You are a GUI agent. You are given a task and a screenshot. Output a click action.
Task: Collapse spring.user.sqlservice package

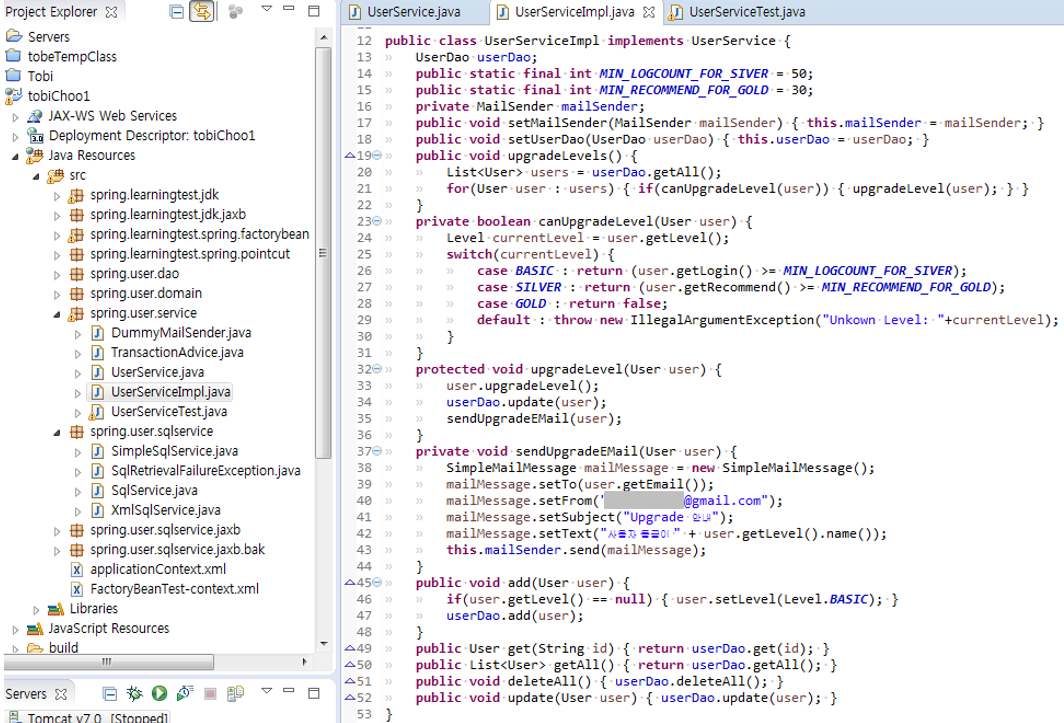tap(57, 432)
